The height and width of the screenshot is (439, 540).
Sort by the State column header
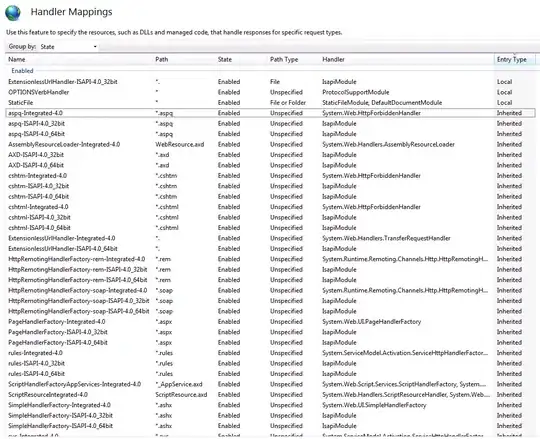pyautogui.click(x=225, y=60)
